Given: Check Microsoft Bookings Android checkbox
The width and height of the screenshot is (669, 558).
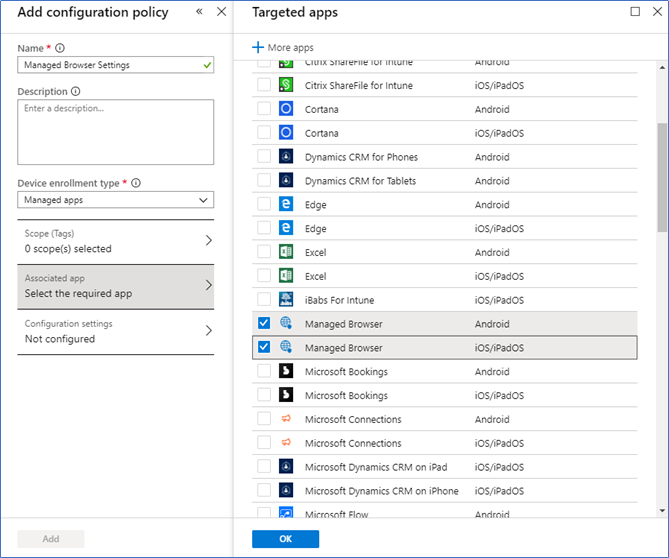Looking at the screenshot, I should click(x=264, y=371).
